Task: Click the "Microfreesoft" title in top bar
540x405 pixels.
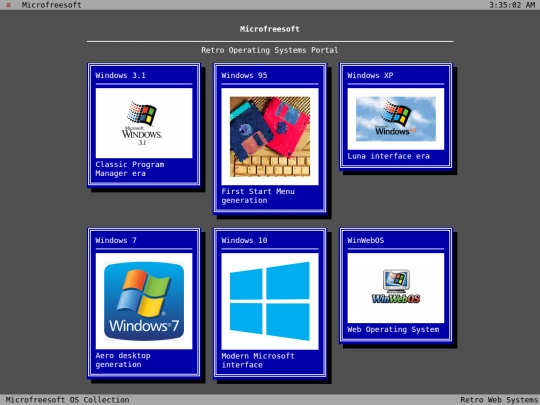Action: coord(52,5)
